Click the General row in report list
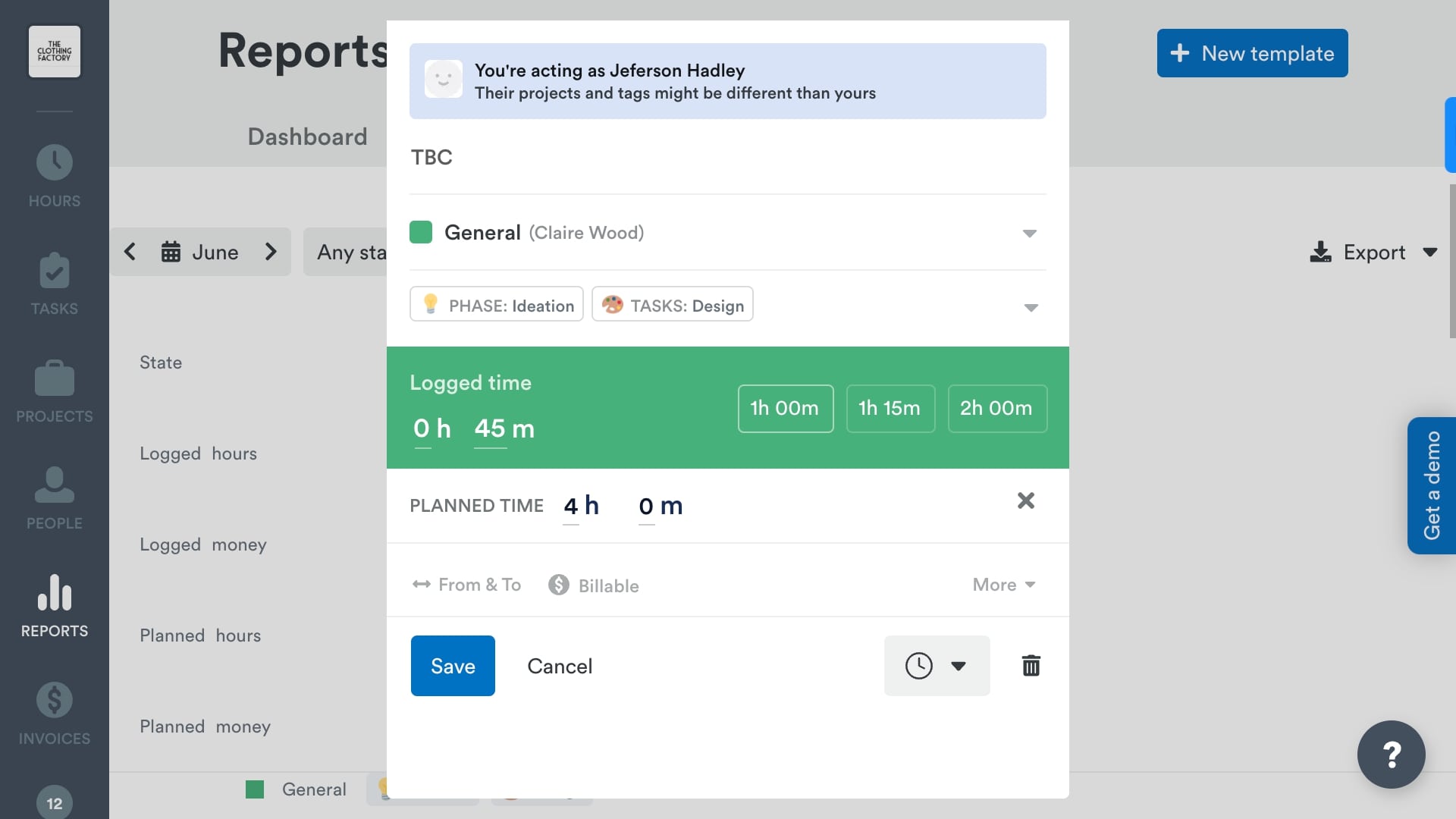Screen dimensions: 1456x819 [x=314, y=789]
